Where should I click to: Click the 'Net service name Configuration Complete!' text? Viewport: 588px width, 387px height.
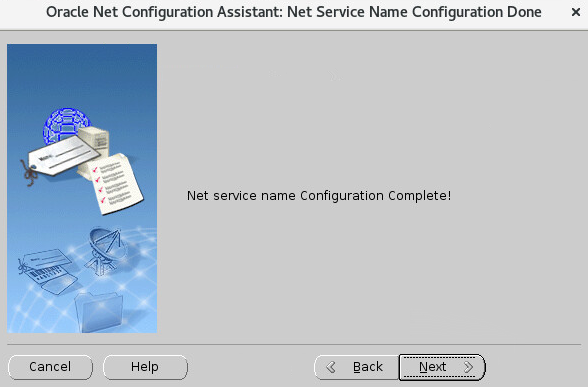coord(319,195)
